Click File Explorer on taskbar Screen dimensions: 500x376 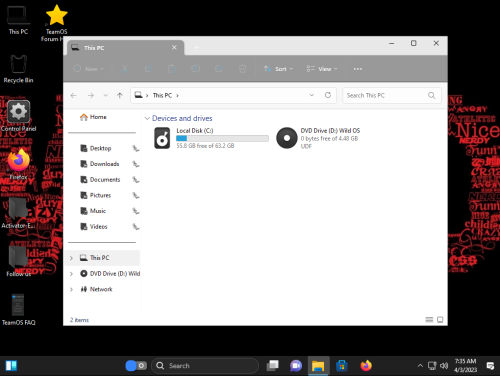(x=318, y=366)
